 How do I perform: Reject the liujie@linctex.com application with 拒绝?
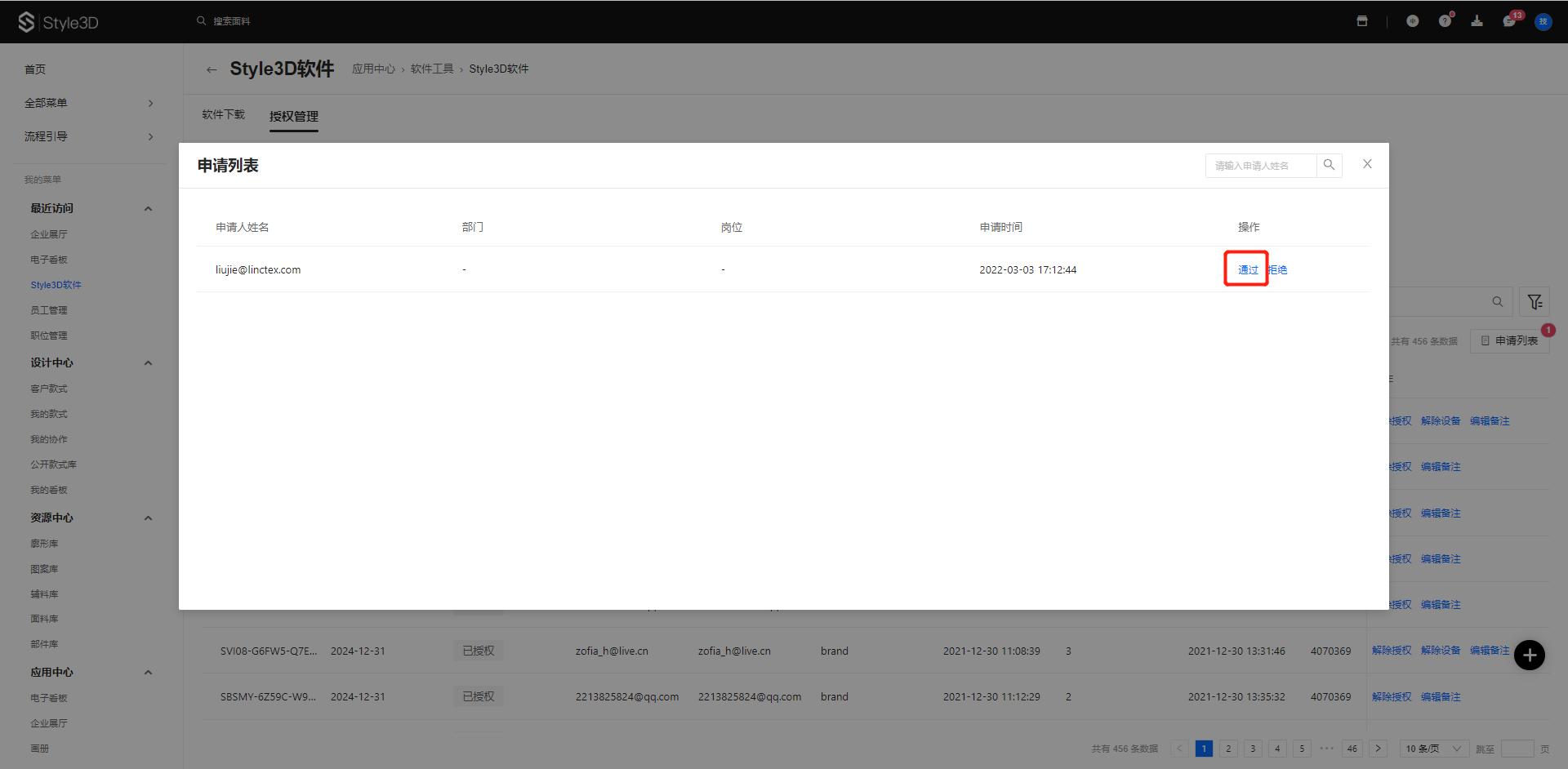(x=1279, y=269)
